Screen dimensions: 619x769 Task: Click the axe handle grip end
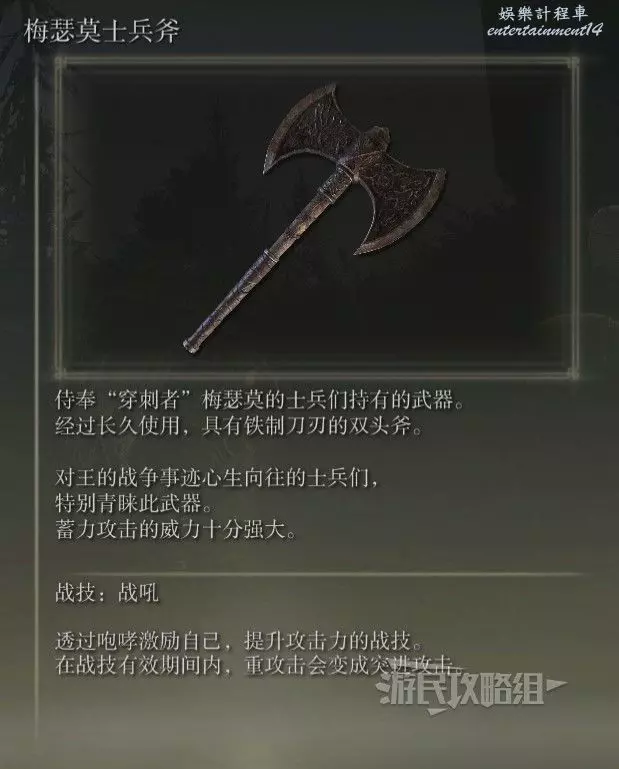[x=196, y=342]
